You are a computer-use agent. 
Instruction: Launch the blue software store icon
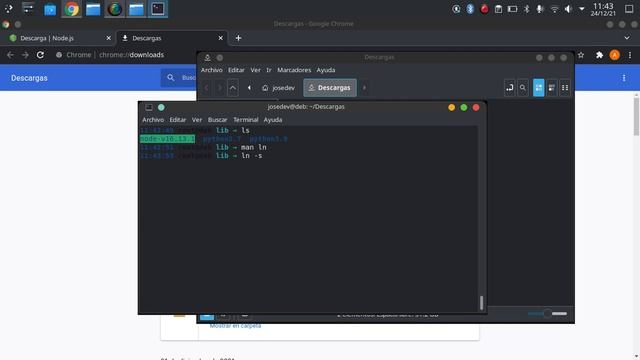coord(50,9)
